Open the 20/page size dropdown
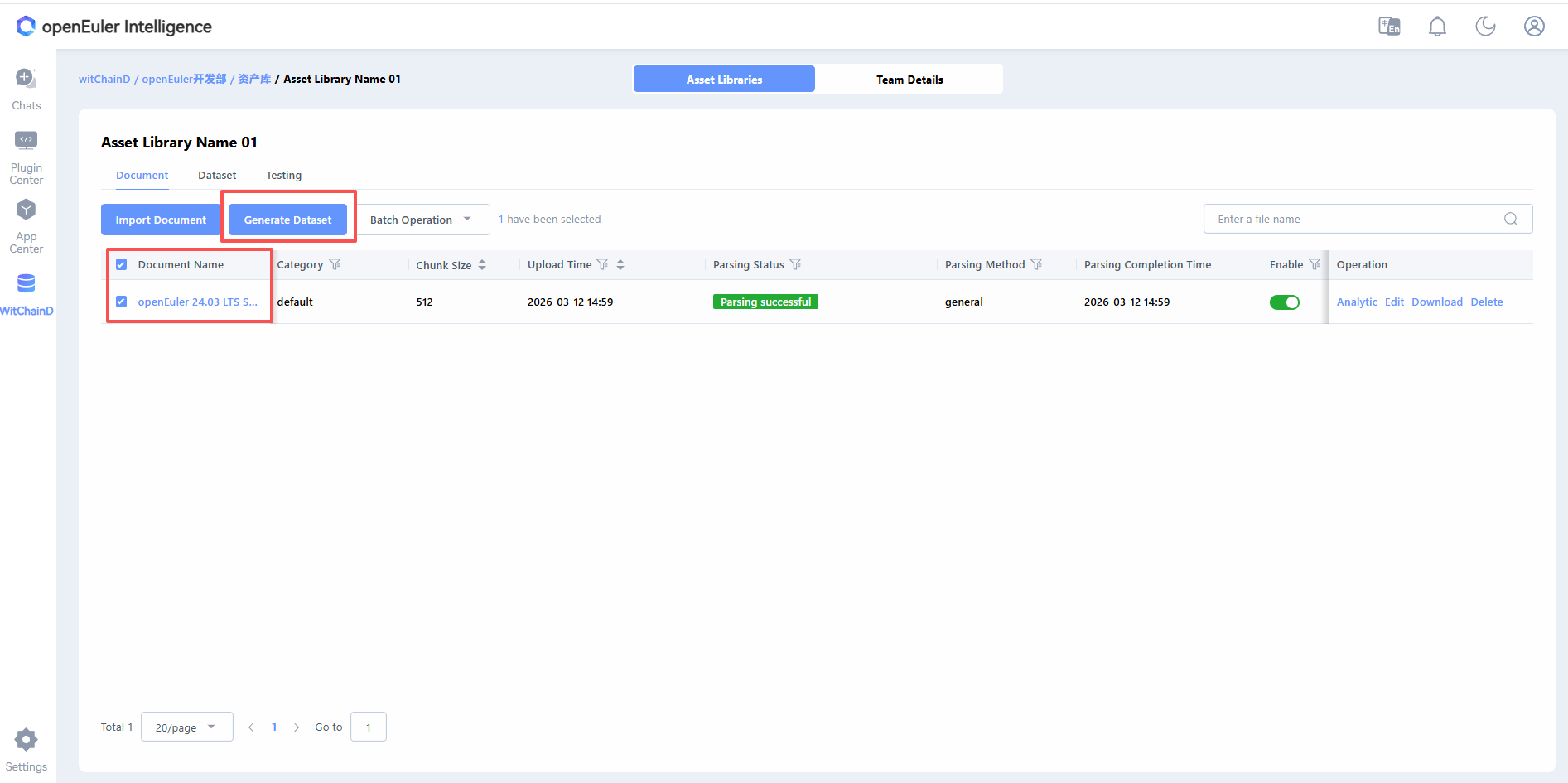This screenshot has width=1568, height=783. pyautogui.click(x=187, y=727)
